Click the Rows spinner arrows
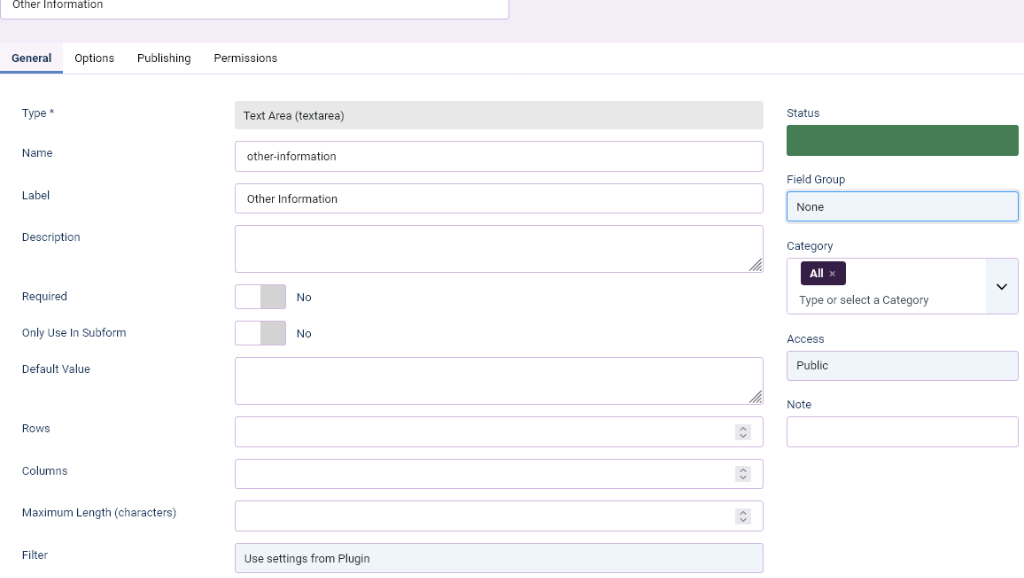 (x=742, y=432)
